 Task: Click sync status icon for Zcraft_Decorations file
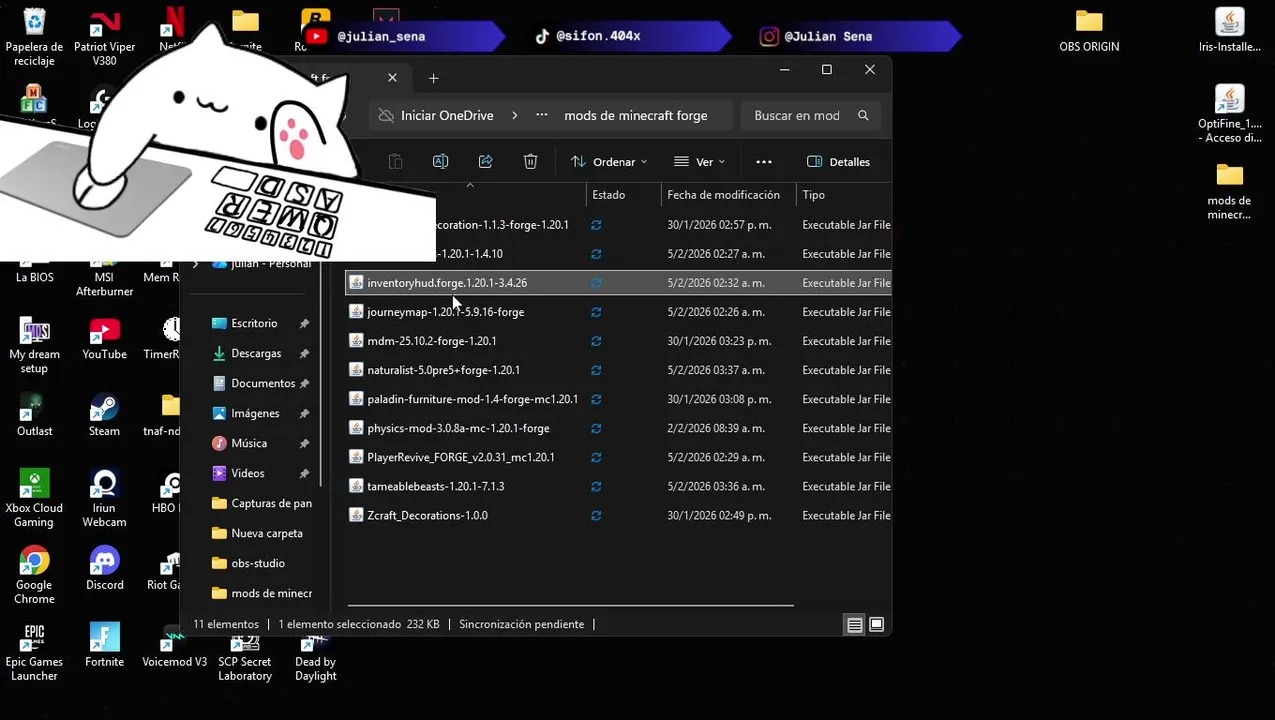point(596,516)
